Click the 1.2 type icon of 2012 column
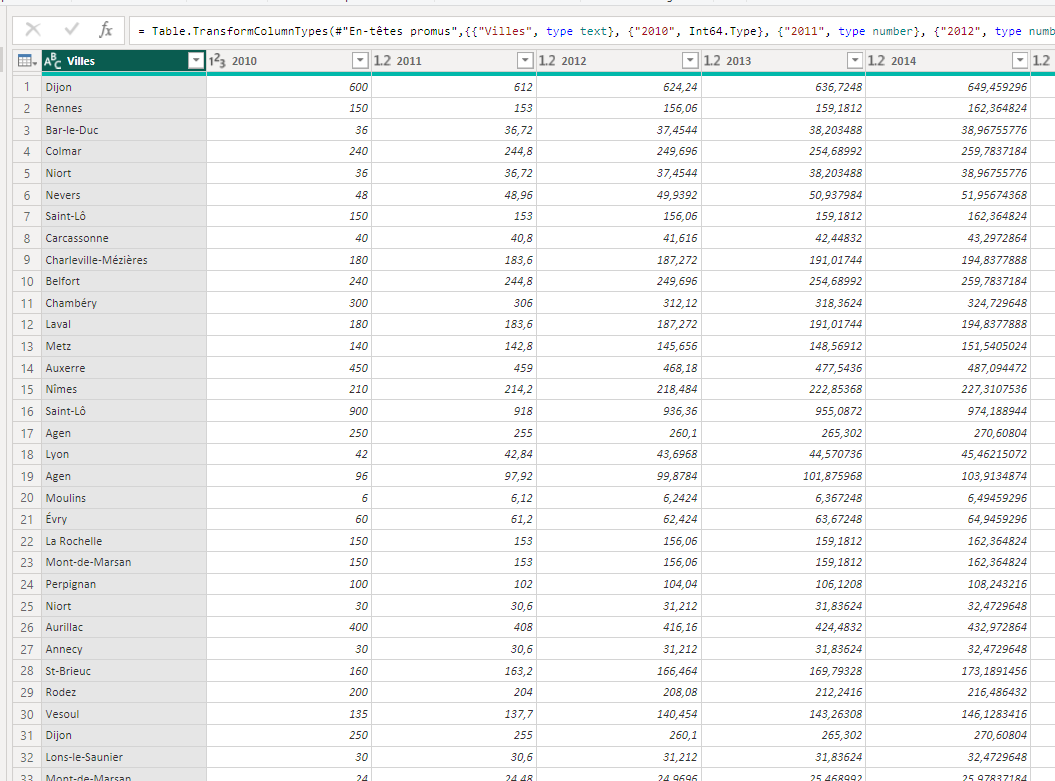This screenshot has width=1055, height=781. pos(547,61)
